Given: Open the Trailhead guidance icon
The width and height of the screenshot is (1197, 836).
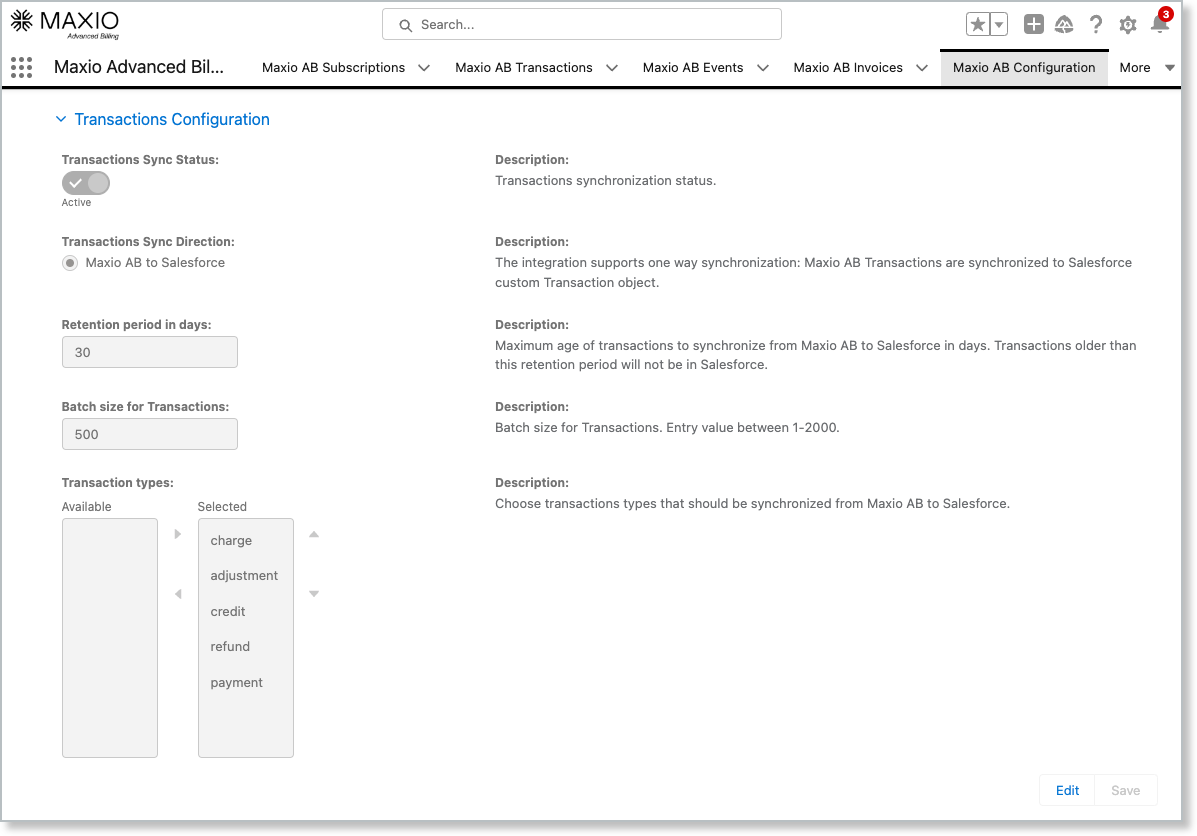Looking at the screenshot, I should click(1064, 25).
